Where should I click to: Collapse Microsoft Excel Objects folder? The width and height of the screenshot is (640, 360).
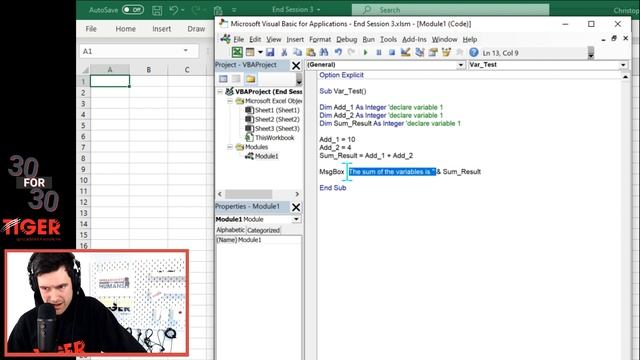(x=230, y=101)
